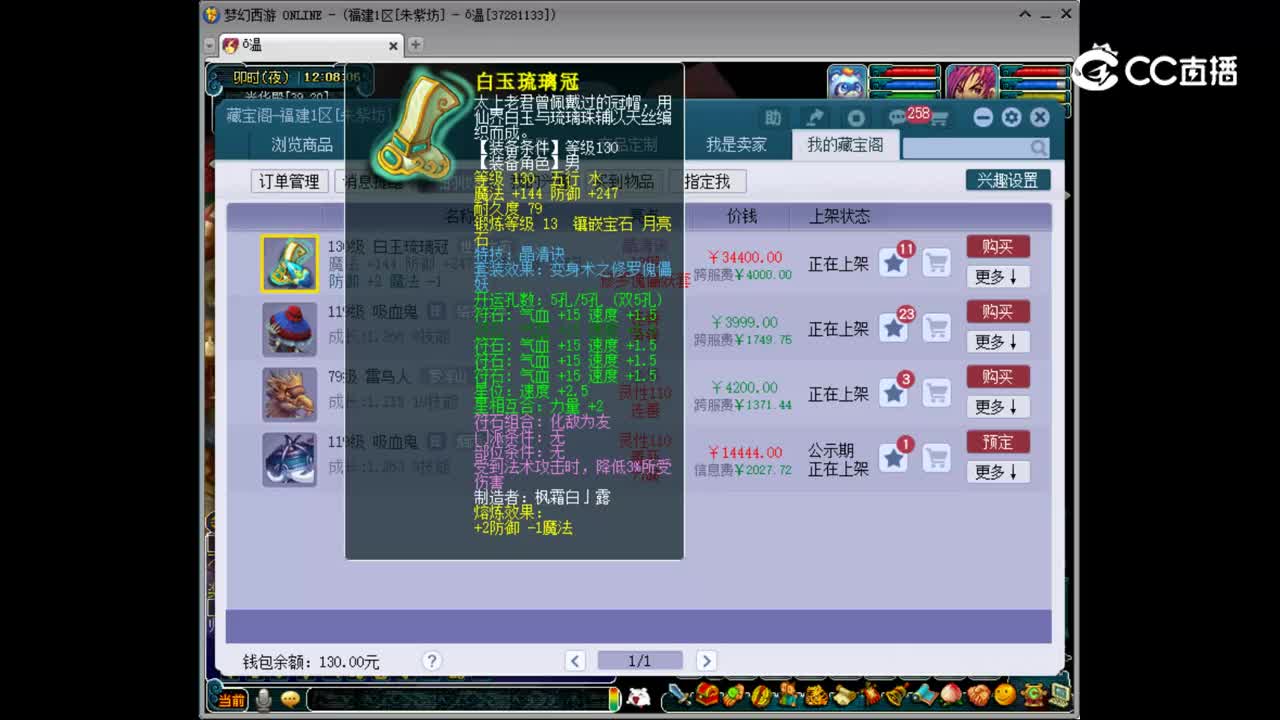Click 购买 for the ¥3999.00 吸血鬼
The width and height of the screenshot is (1280, 720).
click(x=998, y=312)
